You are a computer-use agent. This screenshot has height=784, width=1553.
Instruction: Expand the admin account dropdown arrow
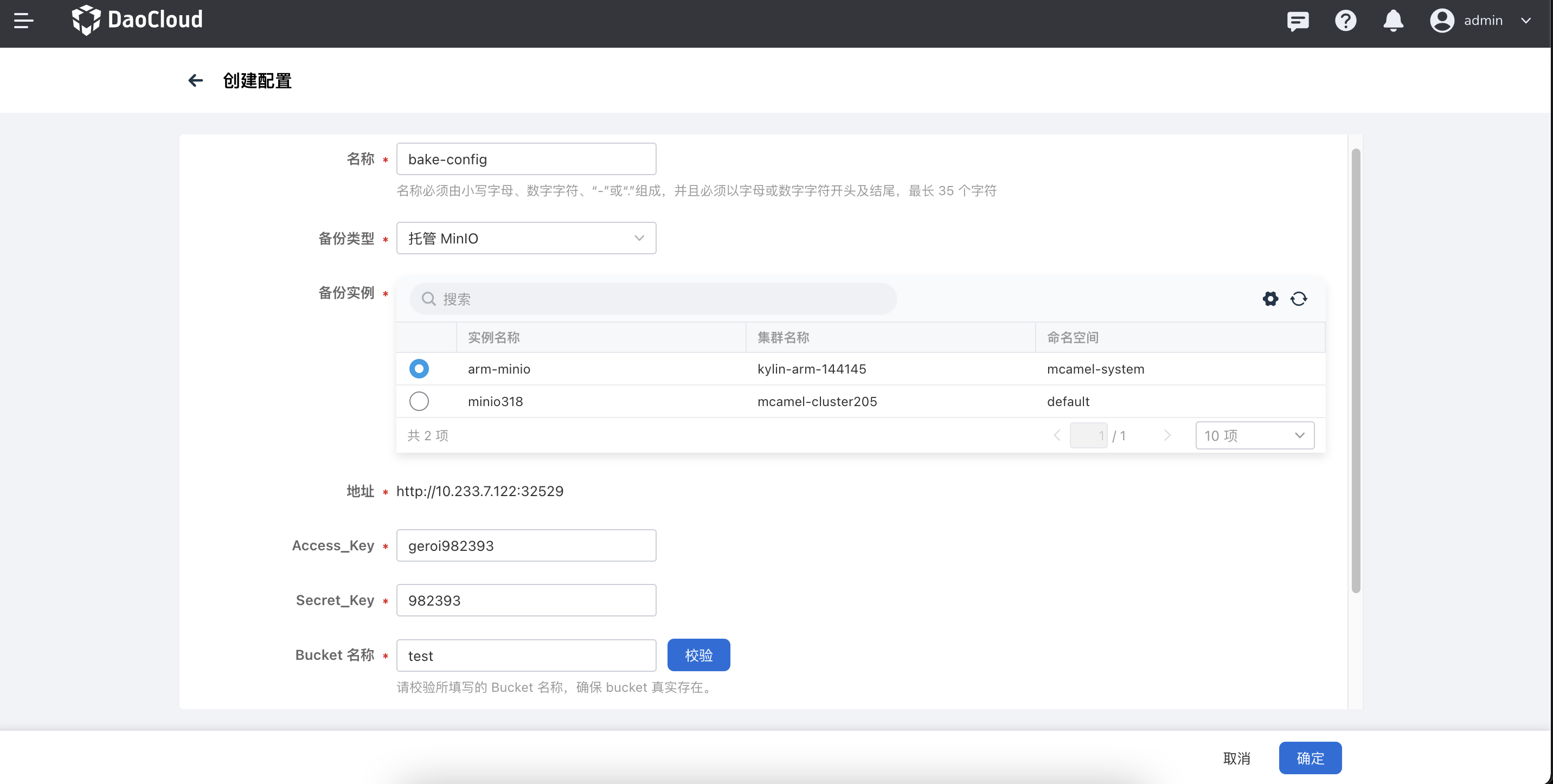[1526, 21]
